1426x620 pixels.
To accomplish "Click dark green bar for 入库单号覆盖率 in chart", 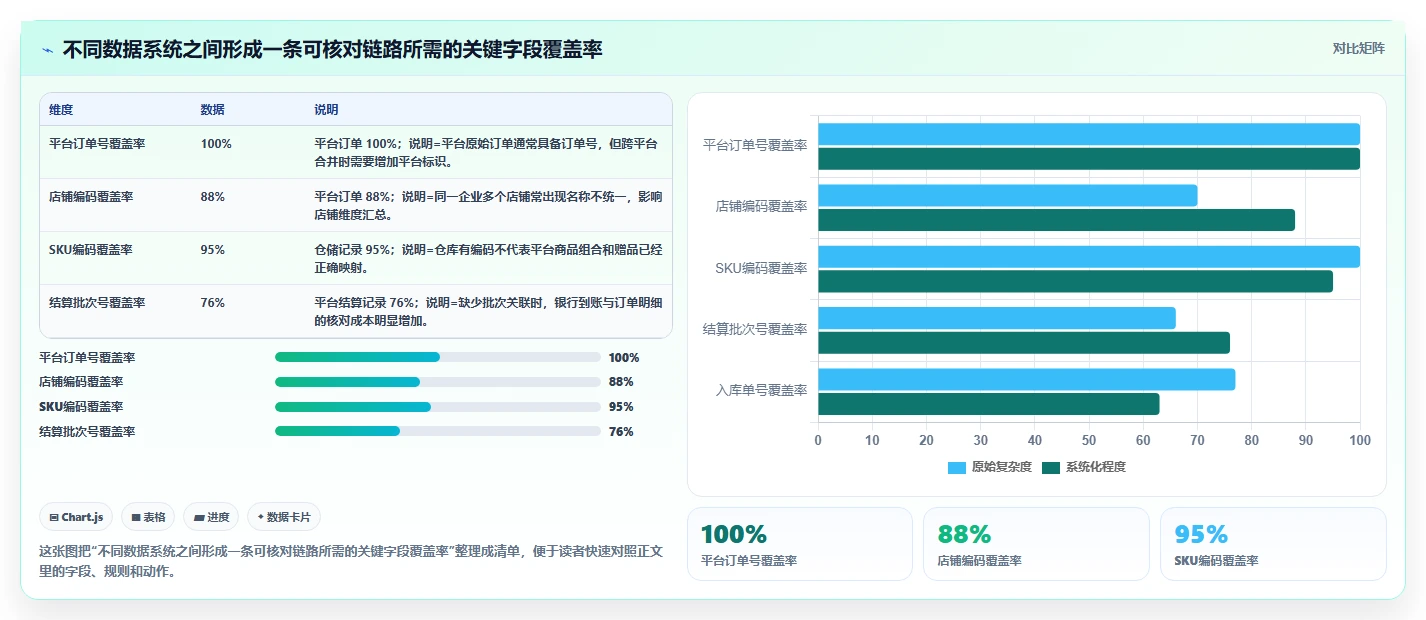I will (x=988, y=404).
